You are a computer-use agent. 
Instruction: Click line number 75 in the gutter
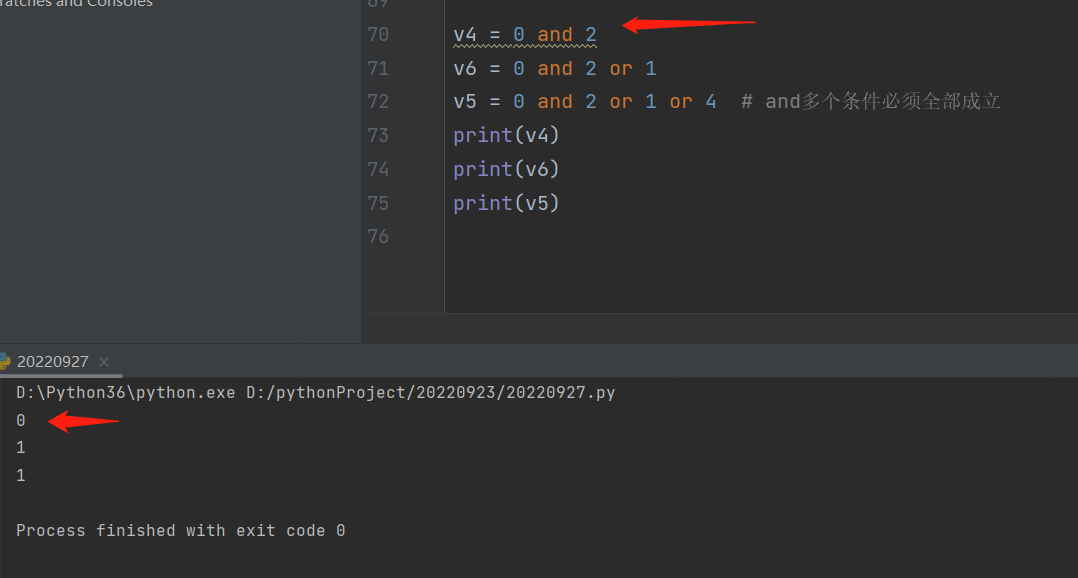[x=378, y=203]
